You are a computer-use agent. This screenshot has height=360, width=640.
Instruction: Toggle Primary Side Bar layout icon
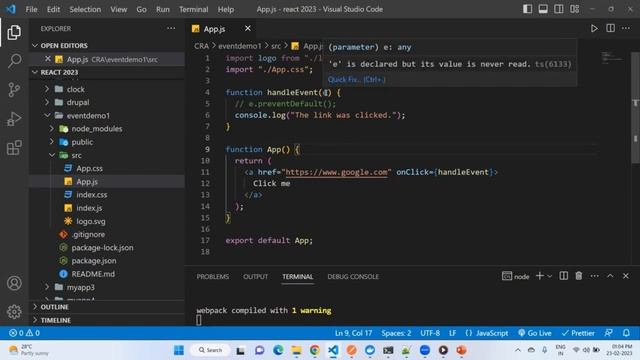[x=527, y=9]
